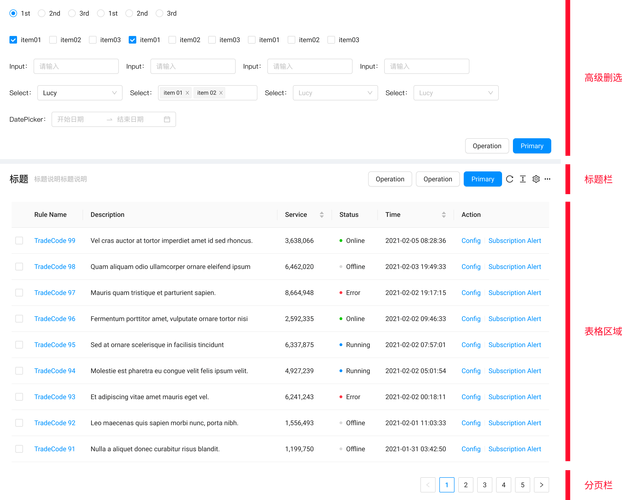Click the Status column header
The image size is (622, 500).
[349, 215]
